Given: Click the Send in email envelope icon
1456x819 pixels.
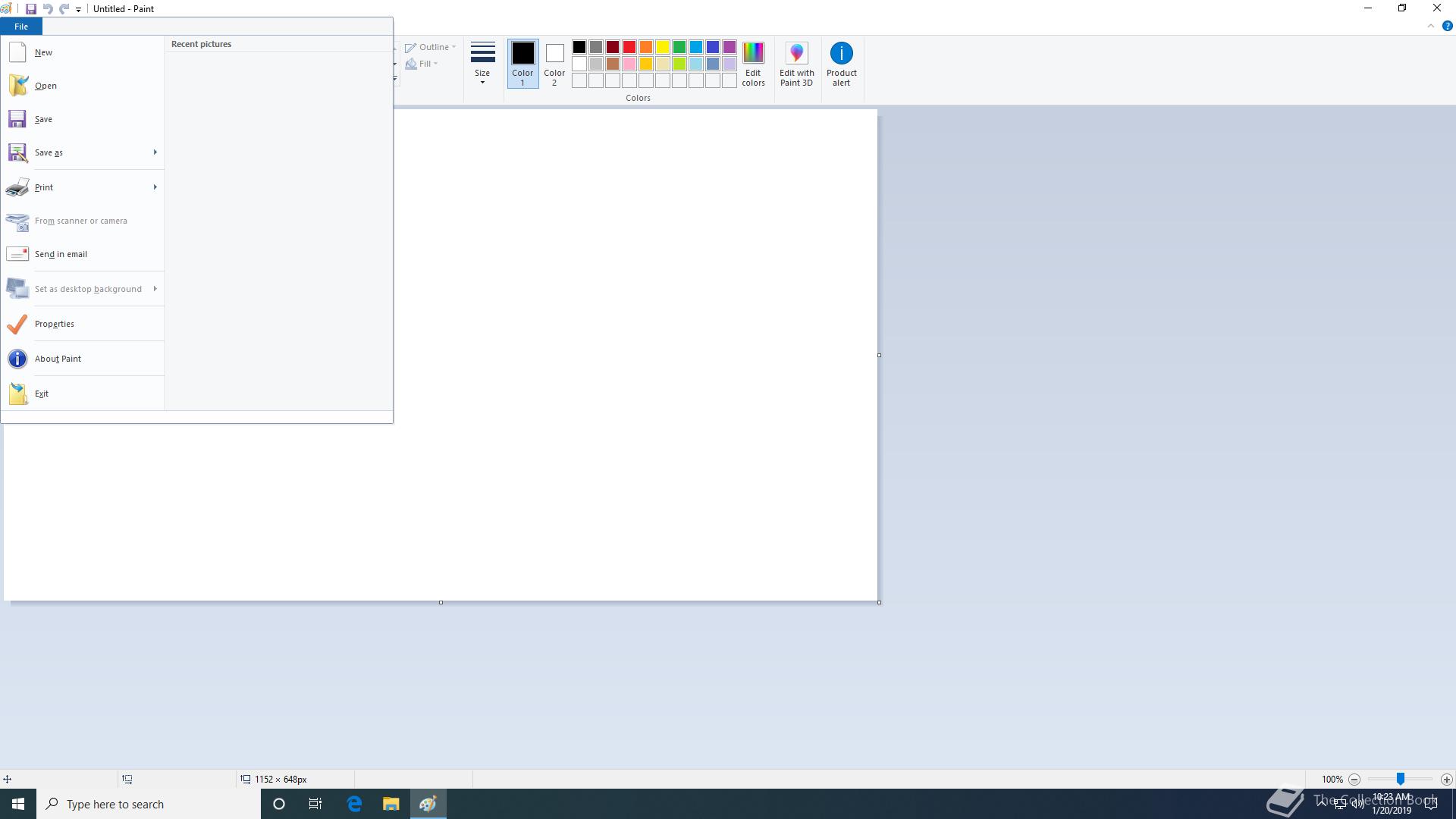Looking at the screenshot, I should [x=17, y=254].
